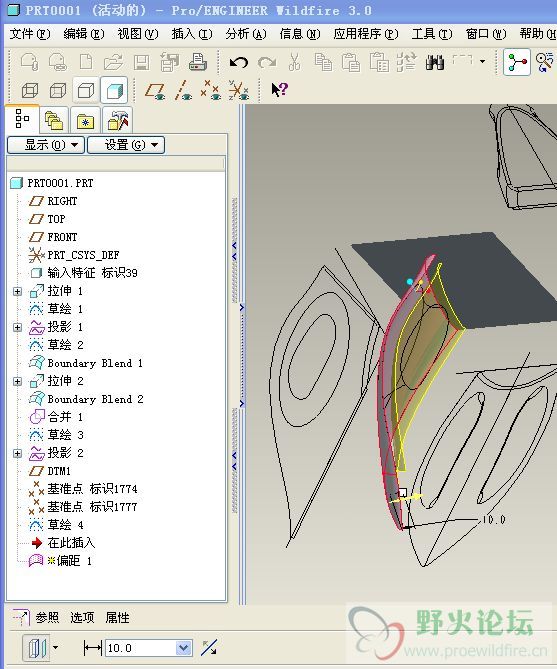The height and width of the screenshot is (669, 557).
Task: Open the 设置(G) dropdown
Action: pos(126,145)
